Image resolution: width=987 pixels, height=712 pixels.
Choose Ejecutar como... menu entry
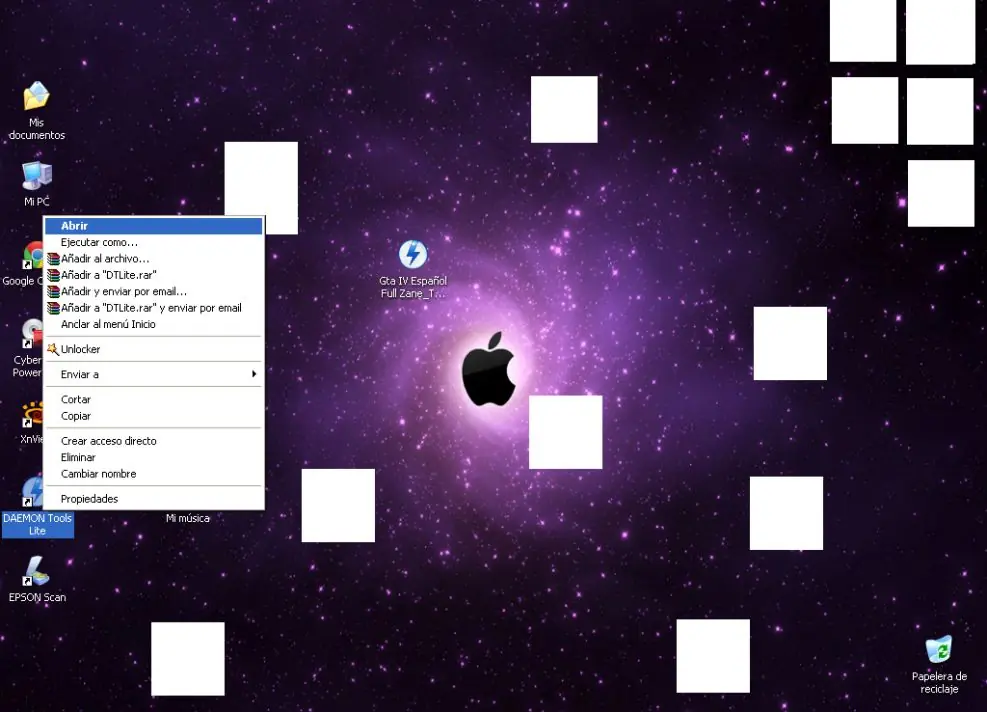tap(154, 242)
